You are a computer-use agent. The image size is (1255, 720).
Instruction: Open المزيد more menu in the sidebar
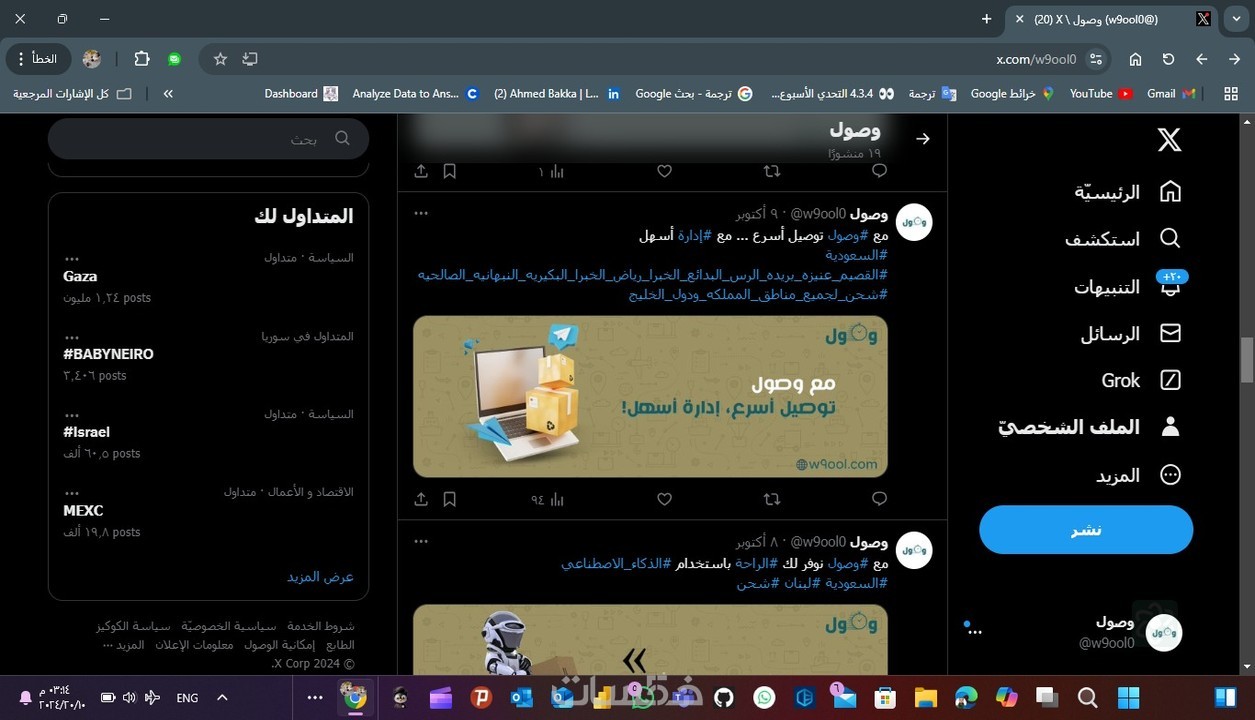(x=1139, y=475)
